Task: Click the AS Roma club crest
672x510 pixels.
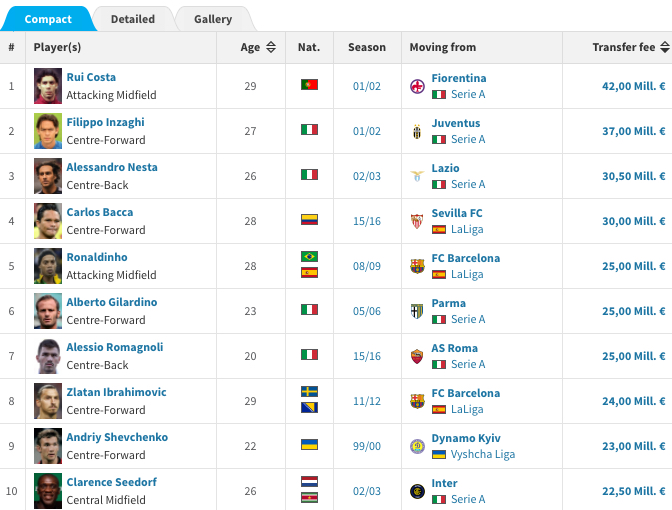Action: point(417,356)
